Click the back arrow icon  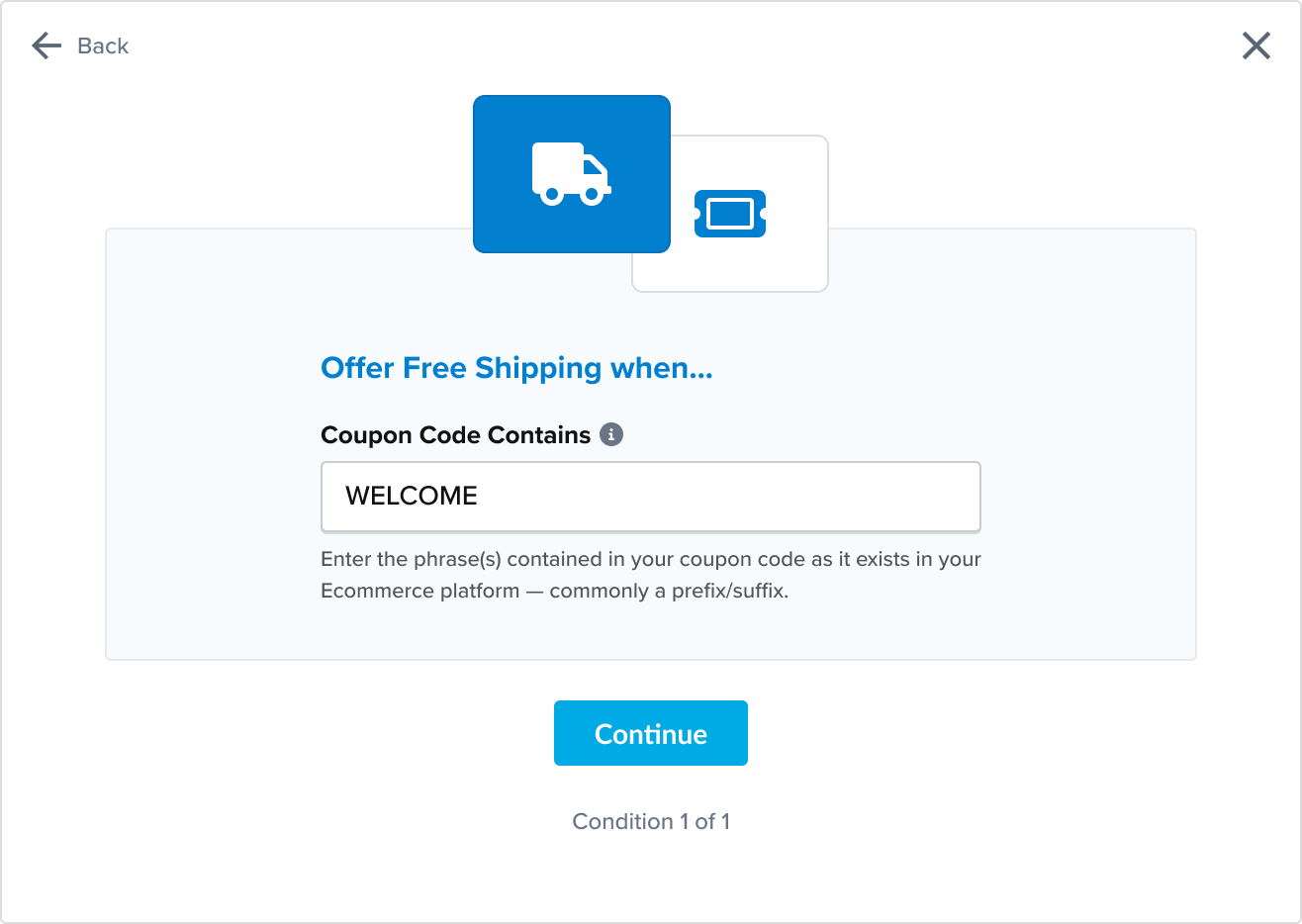click(x=46, y=46)
